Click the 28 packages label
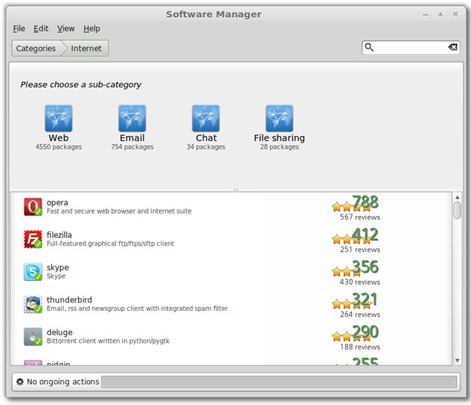471x405 pixels. (279, 147)
